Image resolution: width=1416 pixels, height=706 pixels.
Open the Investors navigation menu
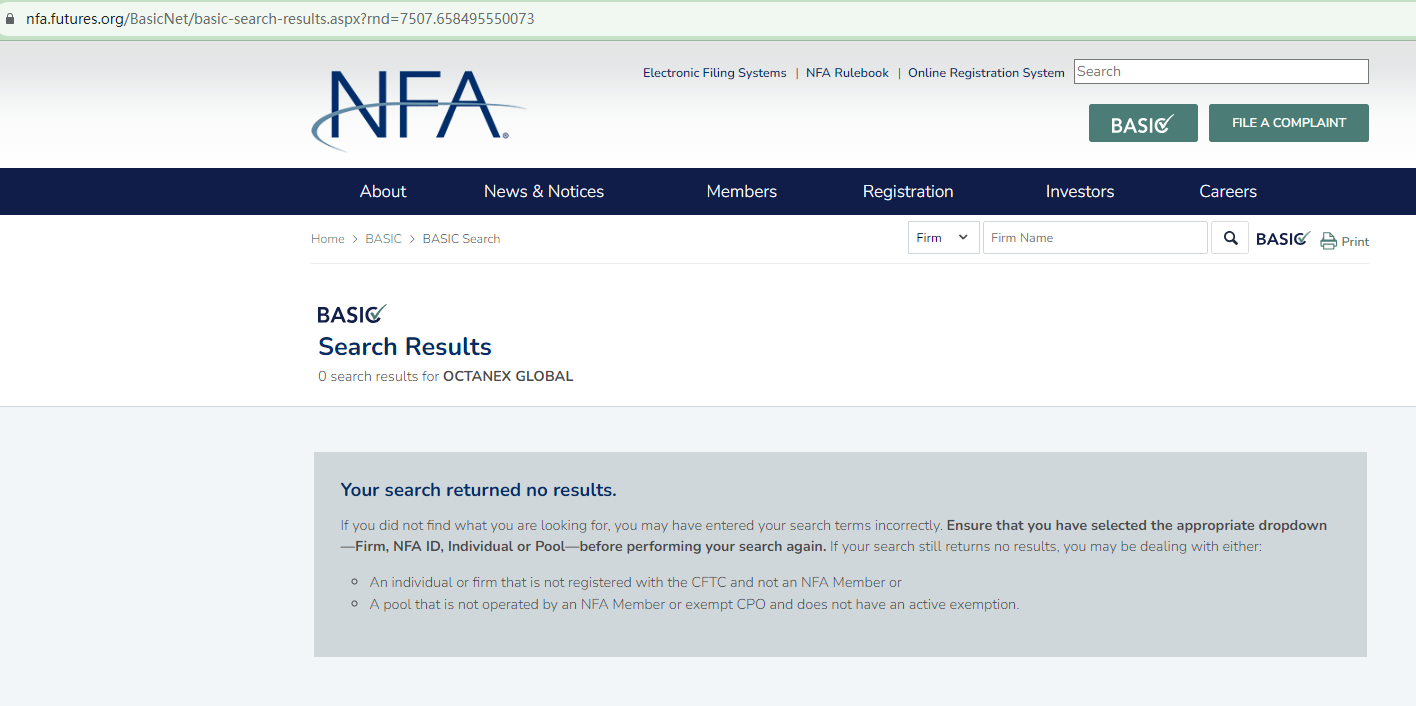(x=1080, y=191)
